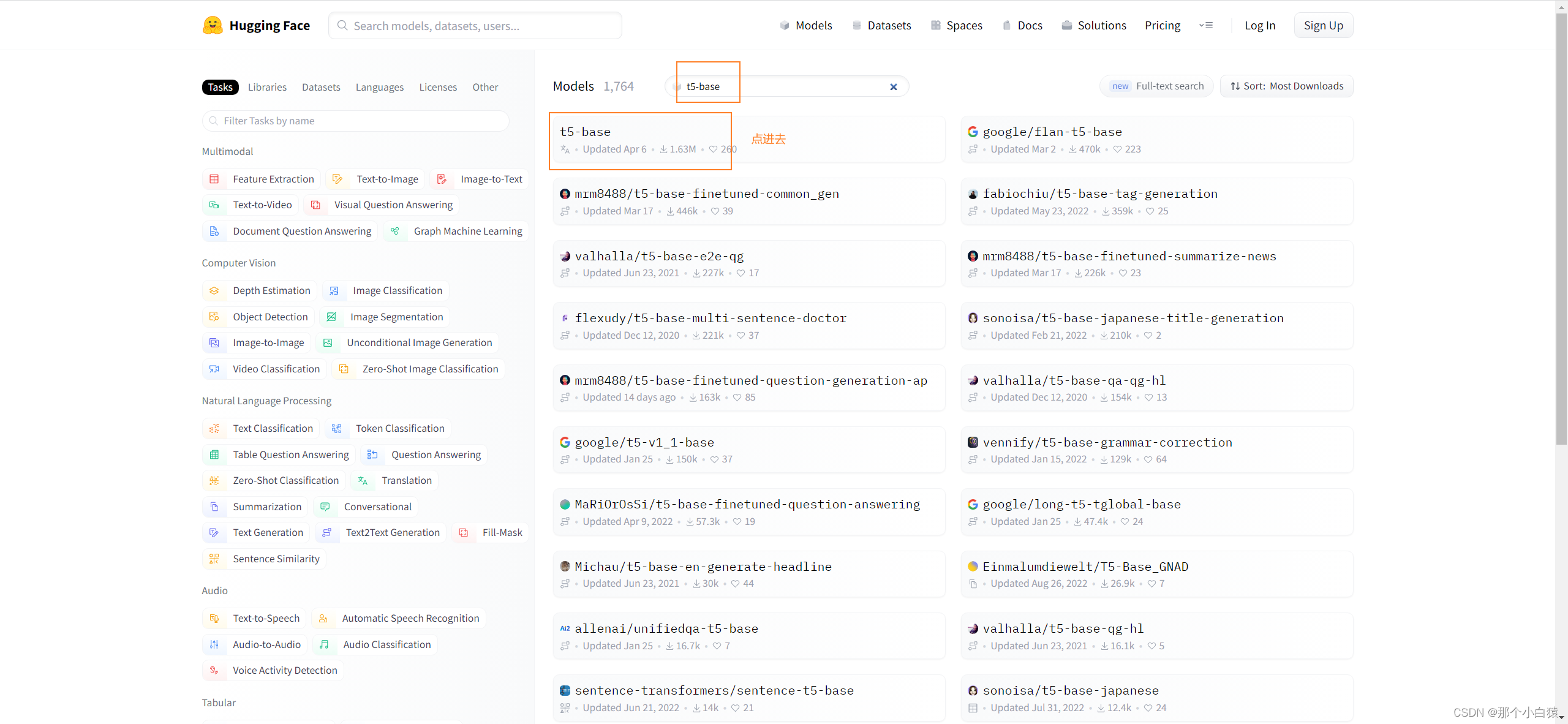Screen dimensions: 1568x724
Task: Click the Object Detection task icon
Action: [x=214, y=317]
